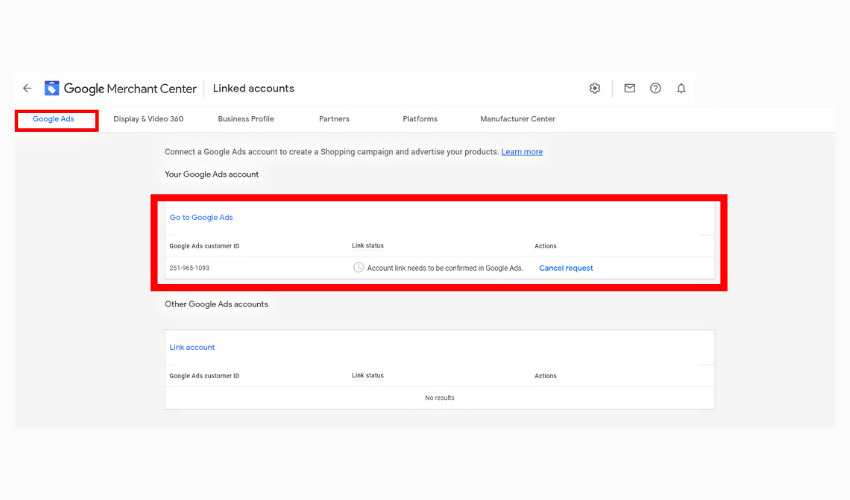Click the 'Your Google Ads account' heading
This screenshot has width=850, height=500.
click(x=211, y=174)
